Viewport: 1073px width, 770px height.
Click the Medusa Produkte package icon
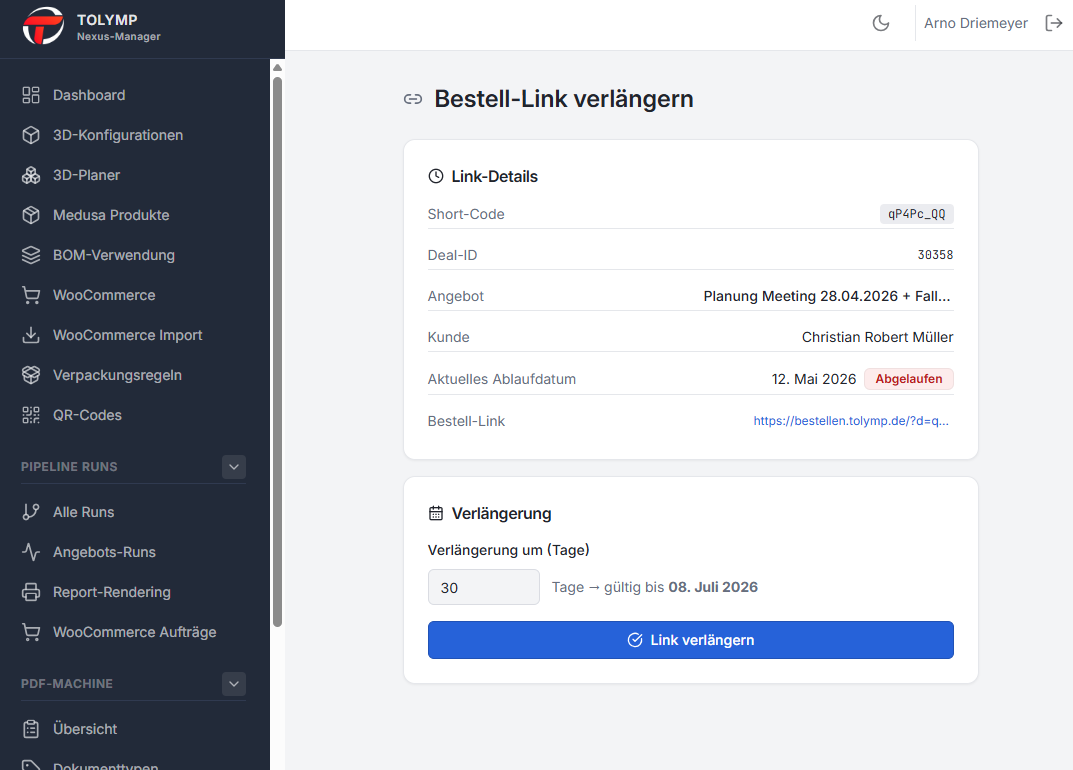(31, 215)
